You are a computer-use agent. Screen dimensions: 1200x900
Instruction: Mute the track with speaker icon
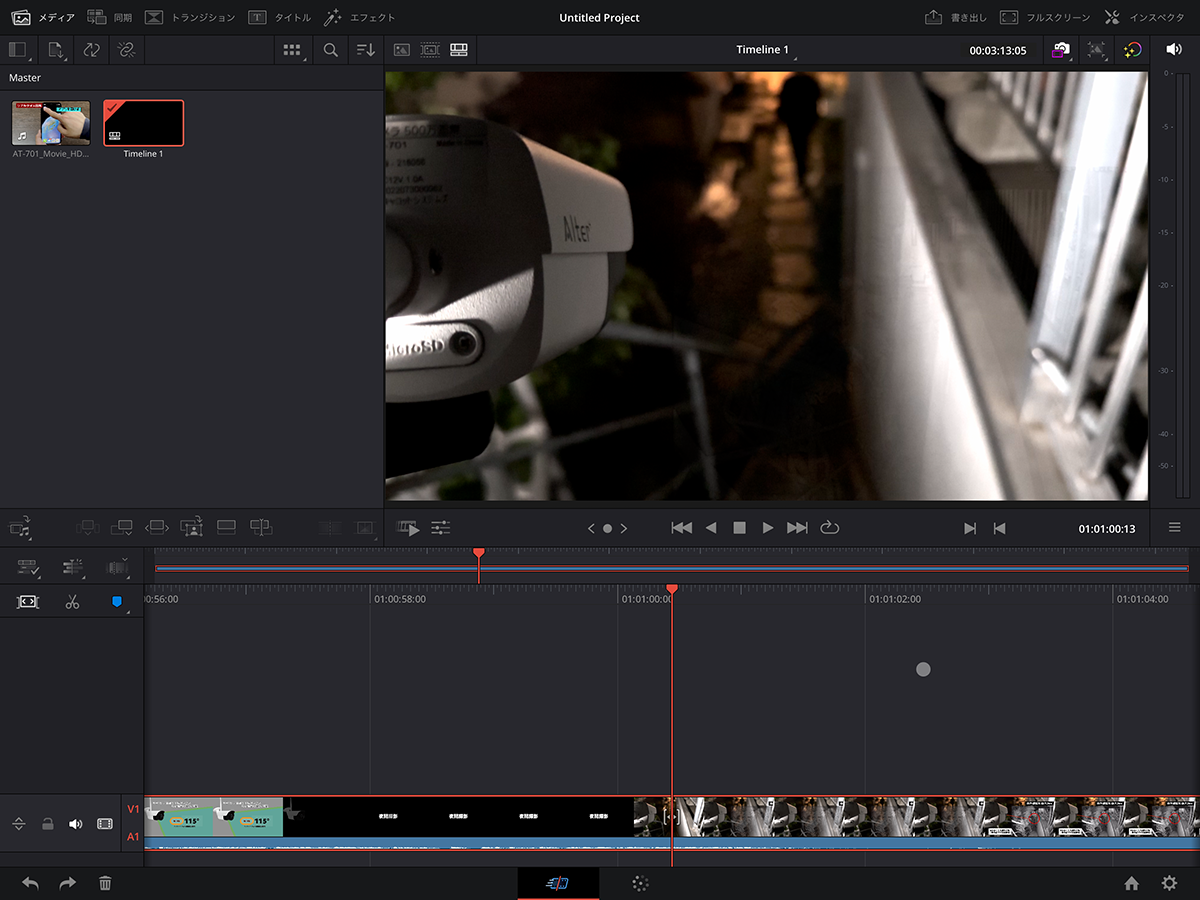[75, 824]
